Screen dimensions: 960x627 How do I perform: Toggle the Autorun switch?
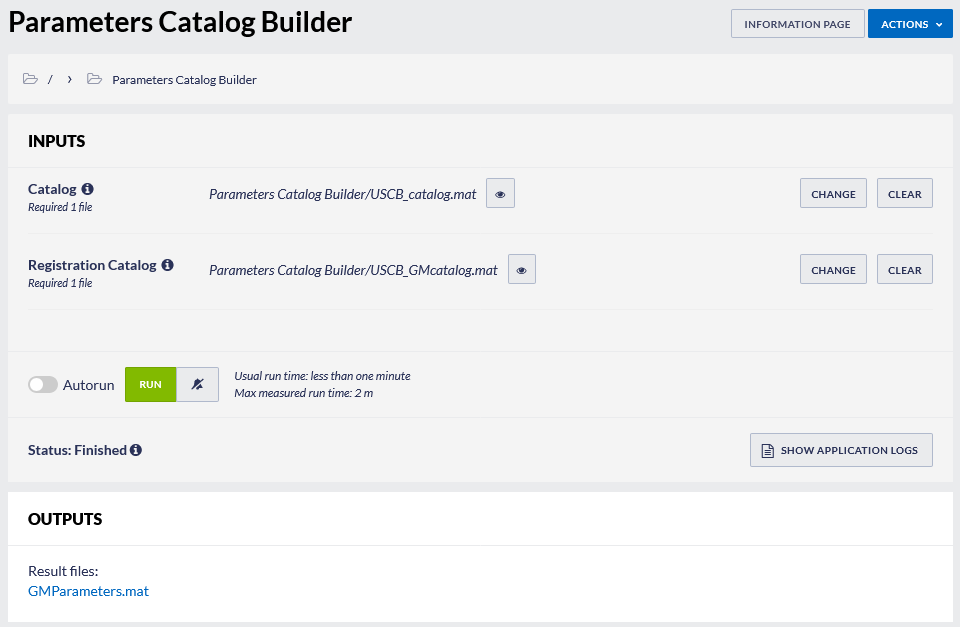click(43, 385)
